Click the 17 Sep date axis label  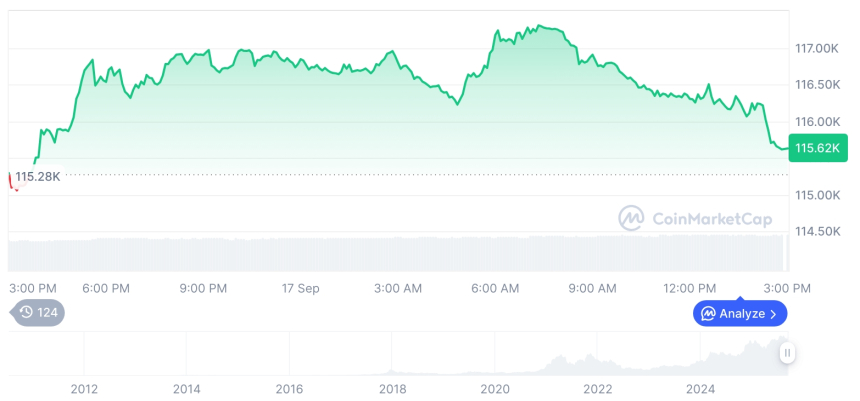pyautogui.click(x=301, y=288)
